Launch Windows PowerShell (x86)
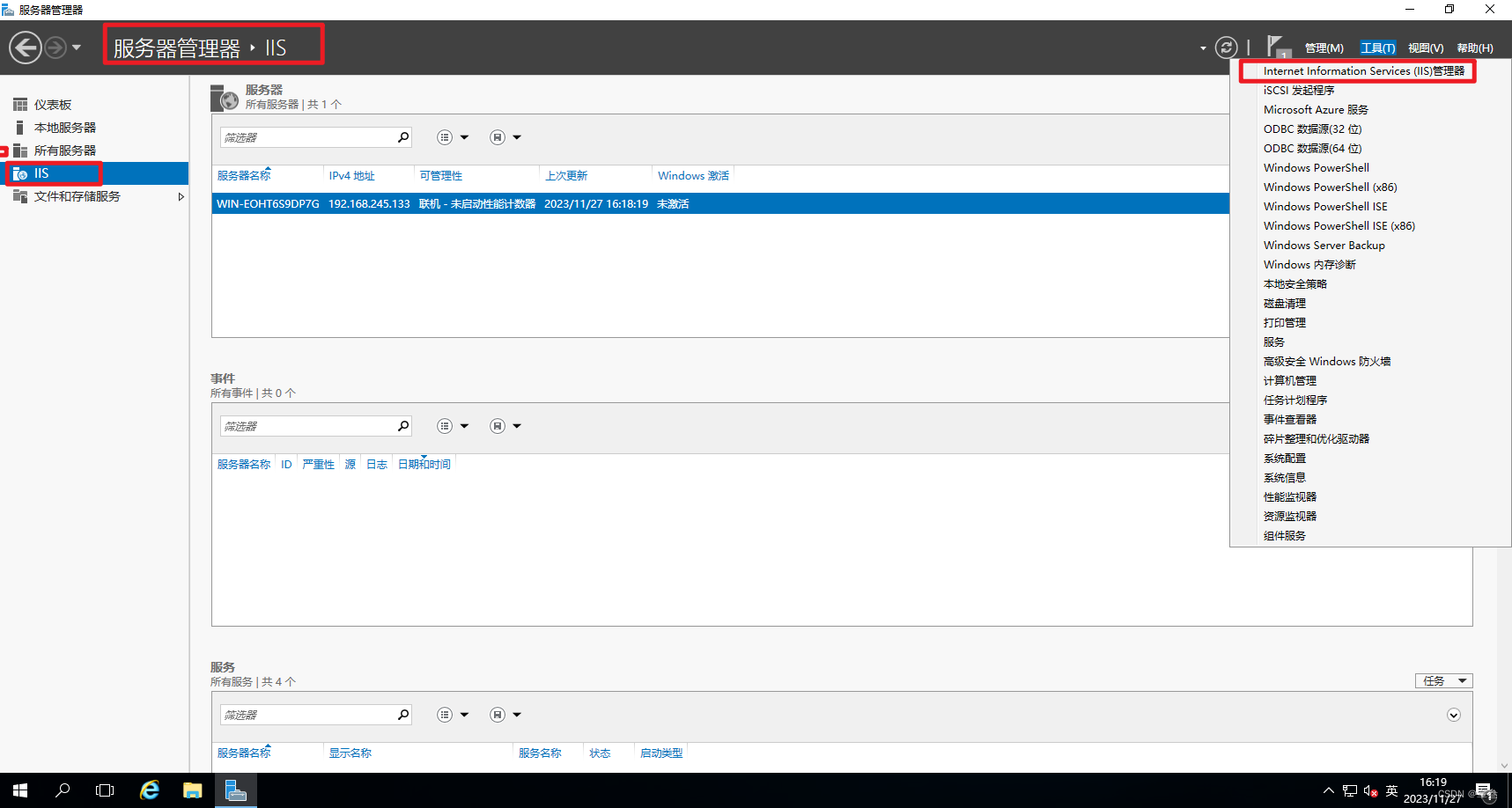 pos(1330,187)
